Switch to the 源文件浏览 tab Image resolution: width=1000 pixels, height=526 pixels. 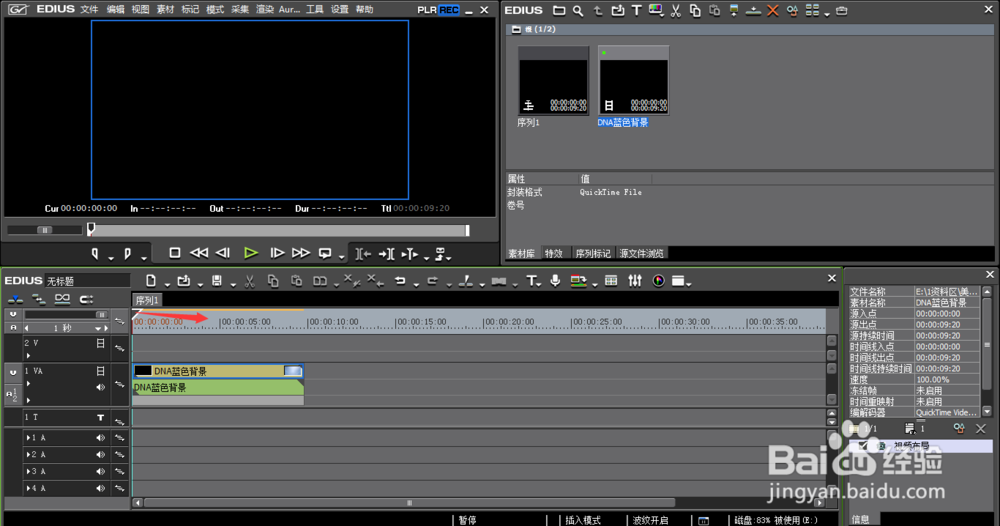coord(642,253)
